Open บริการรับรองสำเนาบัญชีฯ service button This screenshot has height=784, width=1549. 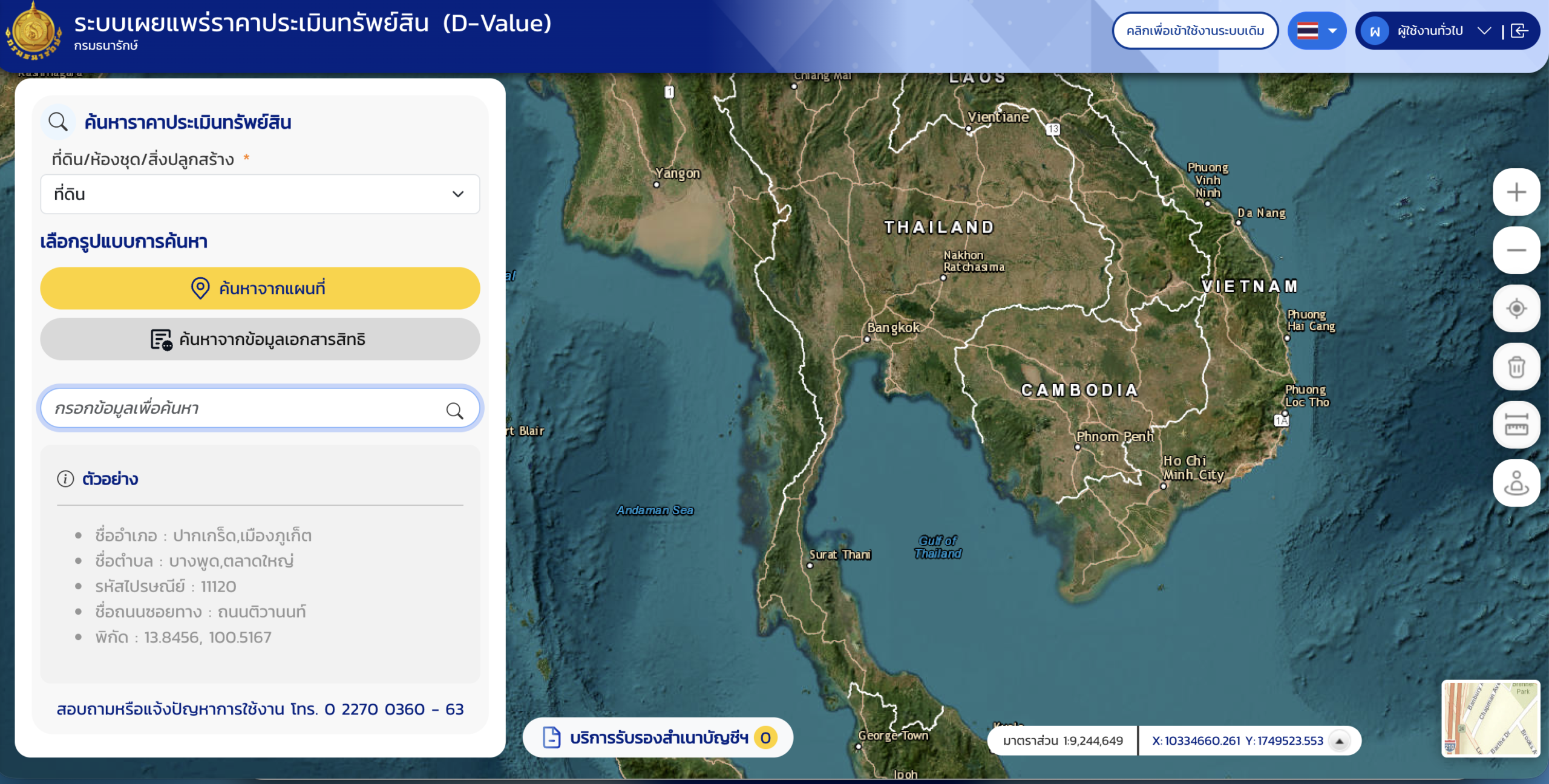point(658,737)
